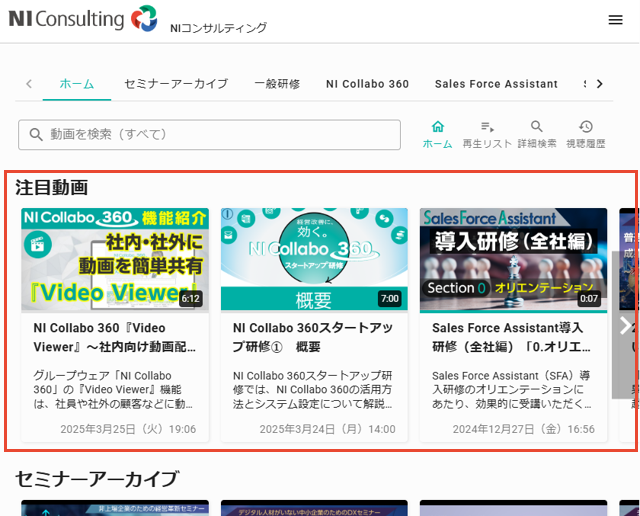The width and height of the screenshot is (640, 516).
Task: Open DXセミナー archive thumbnail
Action: pyautogui.click(x=314, y=508)
